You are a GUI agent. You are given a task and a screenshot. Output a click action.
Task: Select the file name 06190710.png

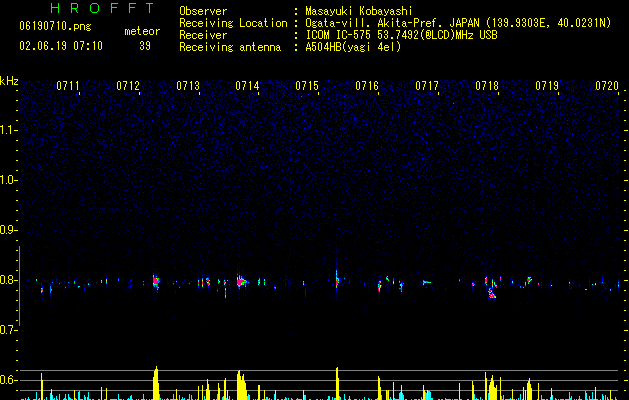click(55, 26)
